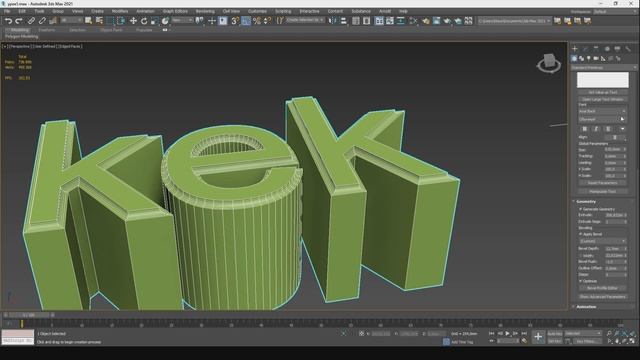Open the reference coordinate system dropdown
Viewport: 640px width, 360px height.
(x=182, y=20)
